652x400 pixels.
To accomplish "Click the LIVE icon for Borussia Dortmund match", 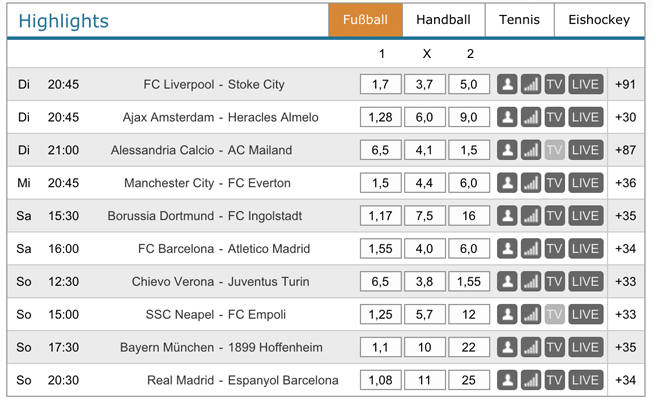I will coord(585,216).
